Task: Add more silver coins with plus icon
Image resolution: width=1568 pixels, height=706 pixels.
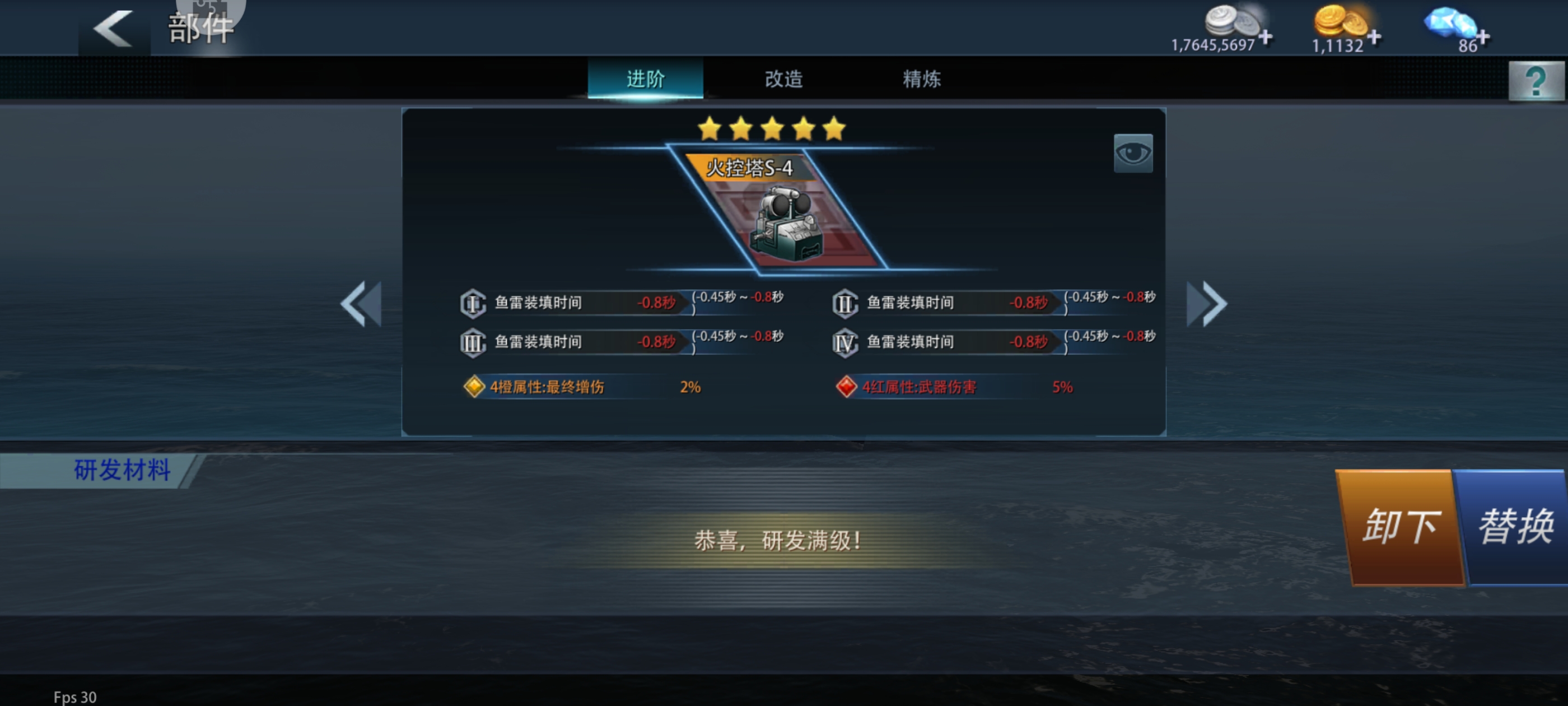Action: 1266,37
